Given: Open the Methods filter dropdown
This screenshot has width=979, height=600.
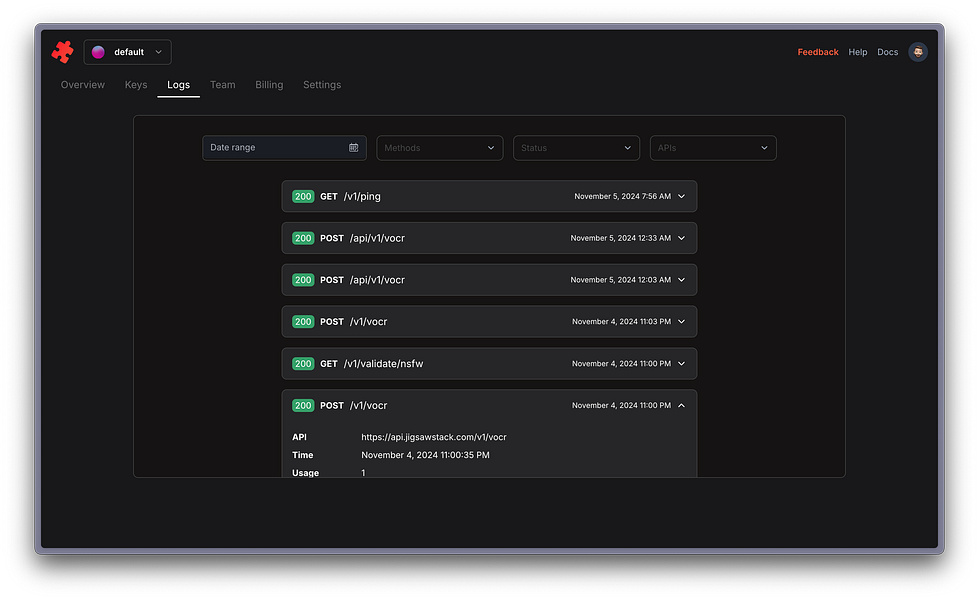Looking at the screenshot, I should tap(440, 148).
